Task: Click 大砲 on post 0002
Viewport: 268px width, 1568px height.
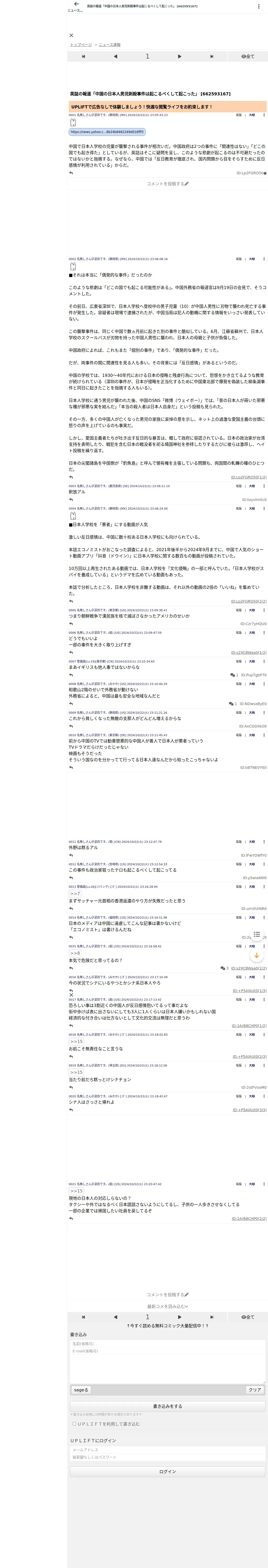Action: coord(252,259)
